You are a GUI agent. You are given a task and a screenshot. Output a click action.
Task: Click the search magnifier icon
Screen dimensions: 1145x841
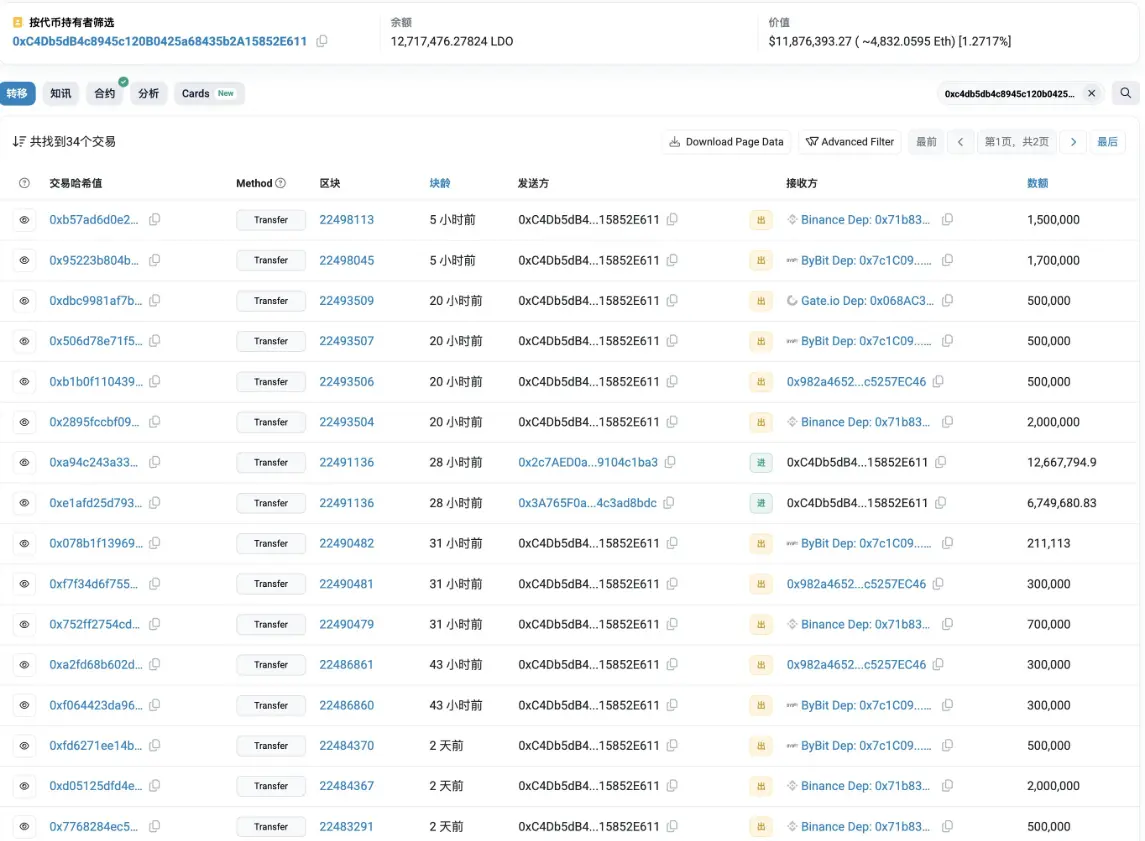pos(1126,93)
